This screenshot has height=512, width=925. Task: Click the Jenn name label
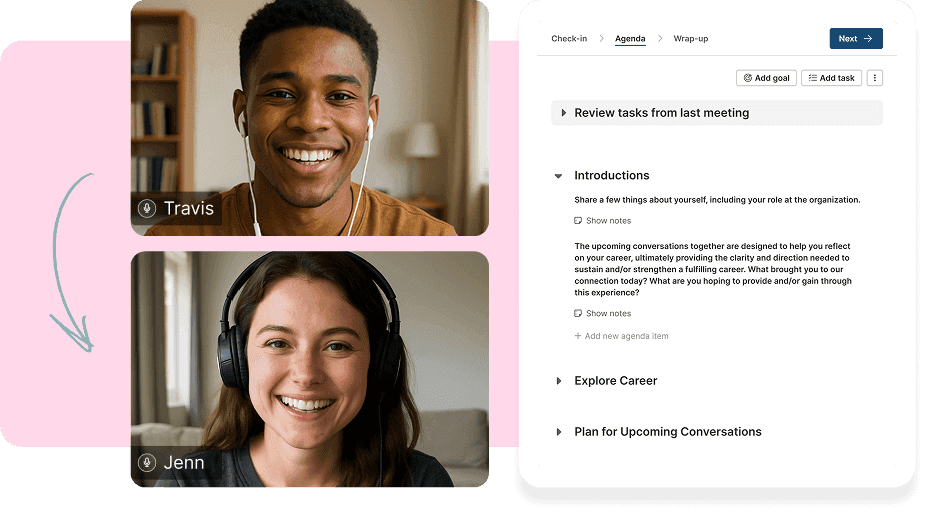[184, 462]
